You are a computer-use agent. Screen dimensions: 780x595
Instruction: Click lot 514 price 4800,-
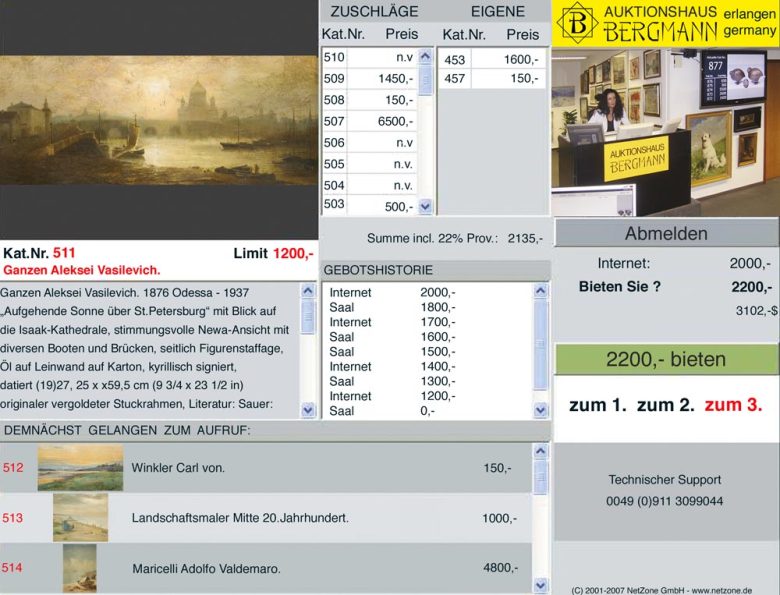(500, 568)
